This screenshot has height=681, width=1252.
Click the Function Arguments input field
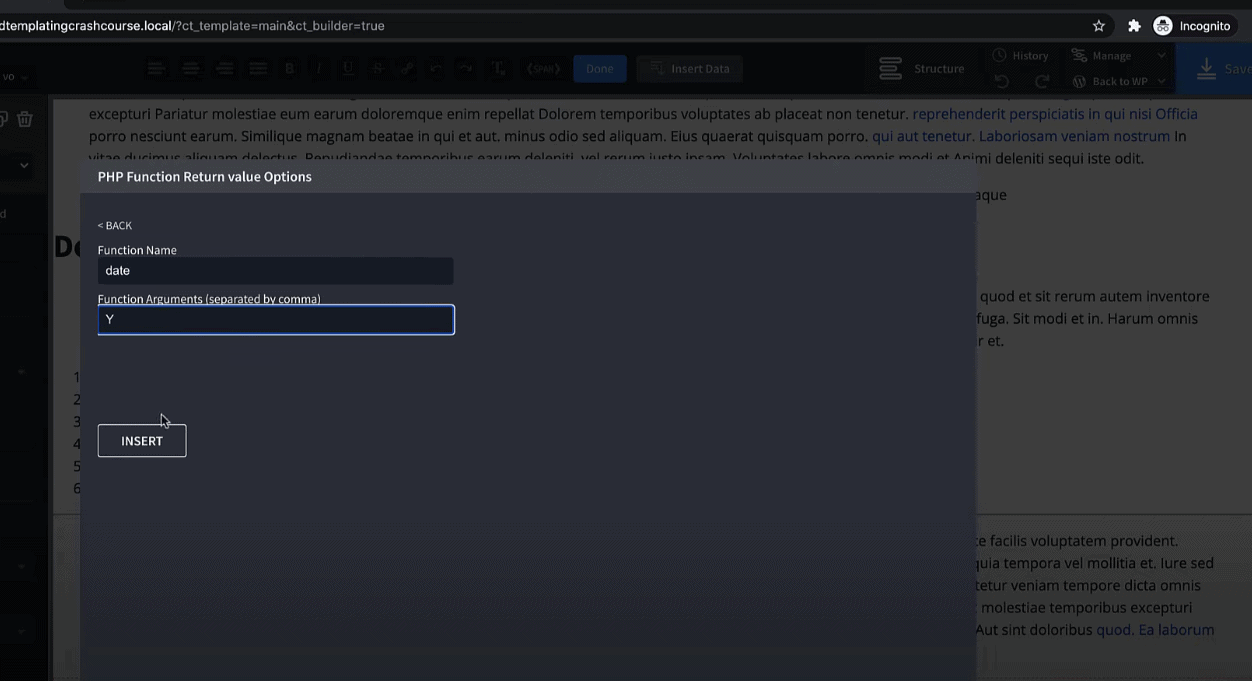275,320
